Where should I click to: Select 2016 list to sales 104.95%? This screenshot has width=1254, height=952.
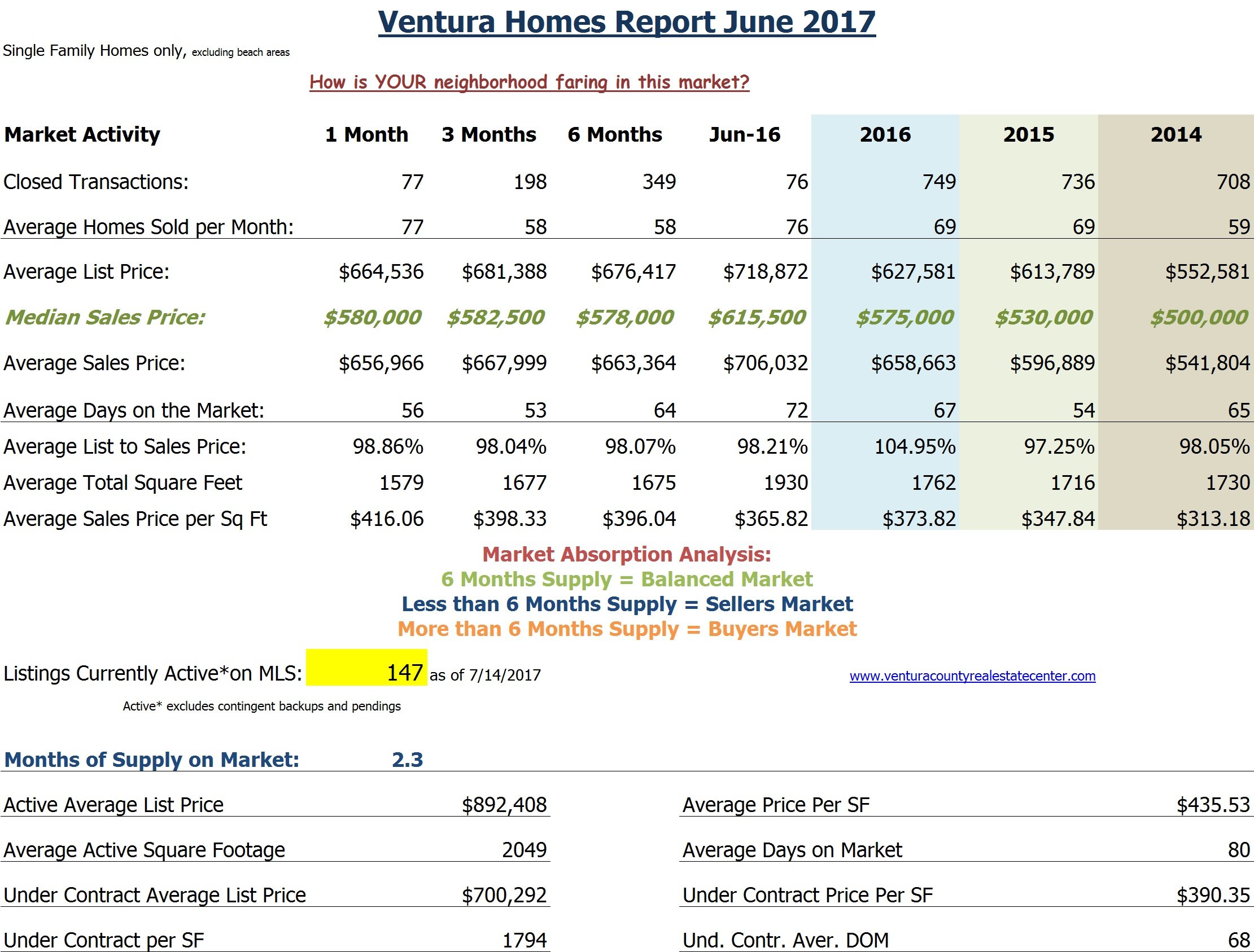point(915,446)
